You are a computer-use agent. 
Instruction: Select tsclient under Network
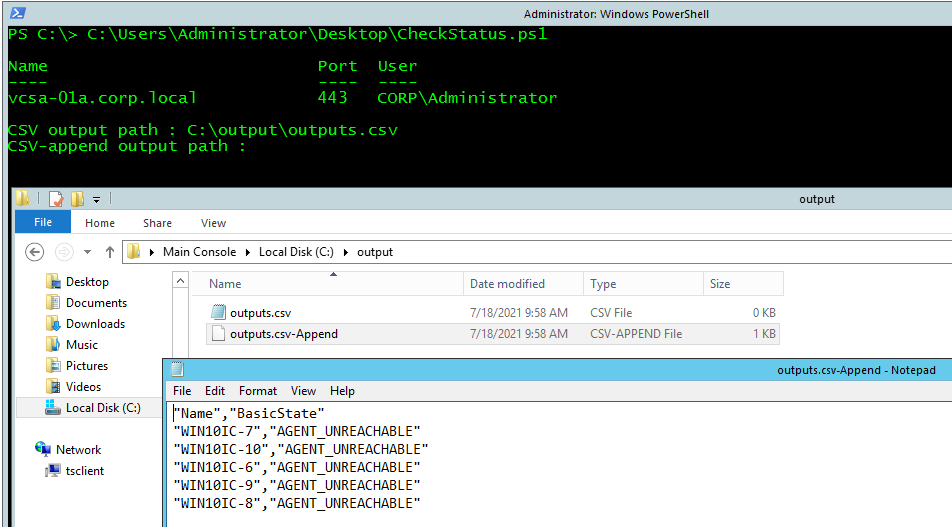coord(84,471)
